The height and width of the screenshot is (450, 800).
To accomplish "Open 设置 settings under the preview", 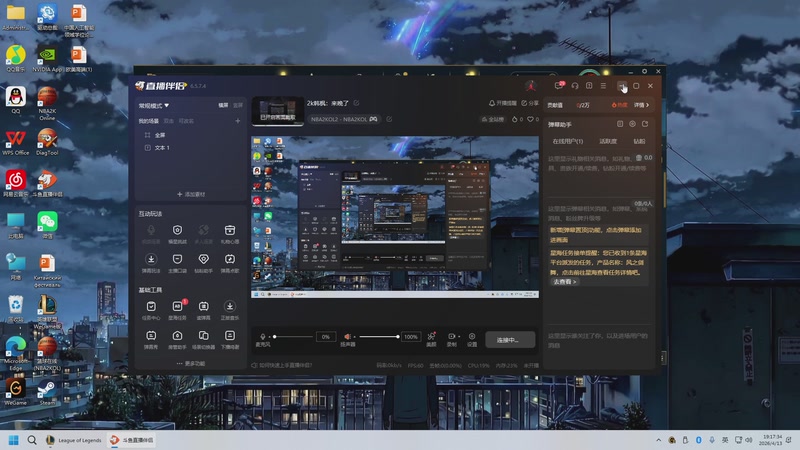I will coord(472,339).
